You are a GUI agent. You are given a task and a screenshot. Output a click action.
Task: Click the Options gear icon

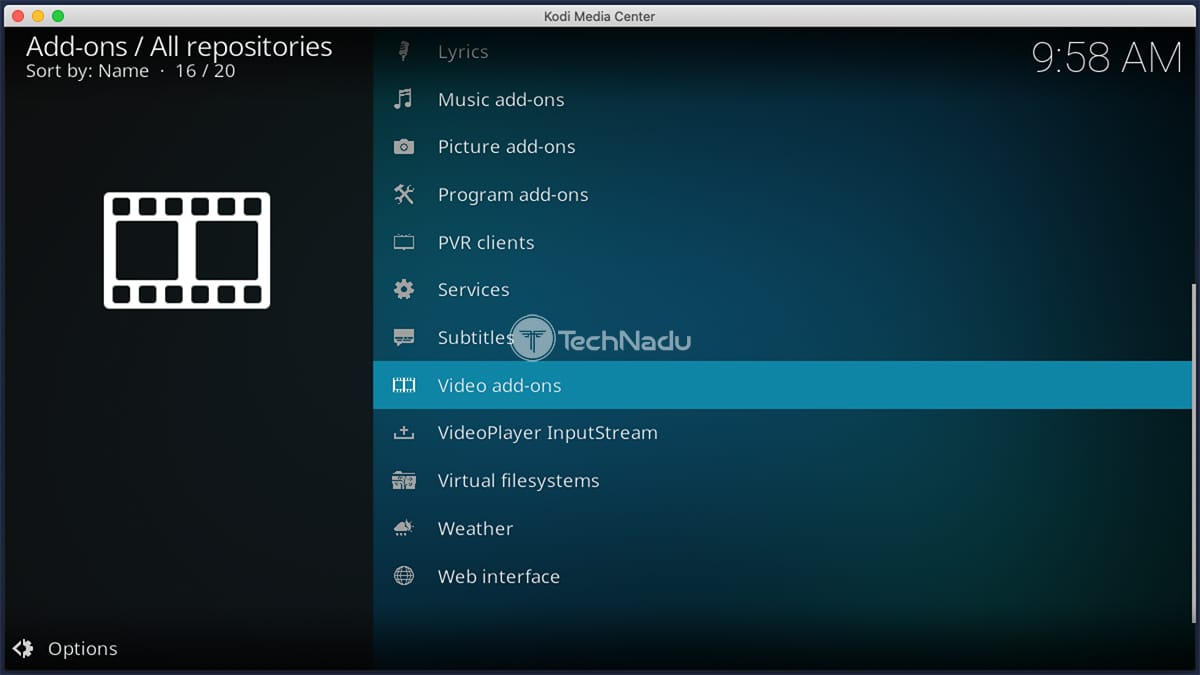24,648
